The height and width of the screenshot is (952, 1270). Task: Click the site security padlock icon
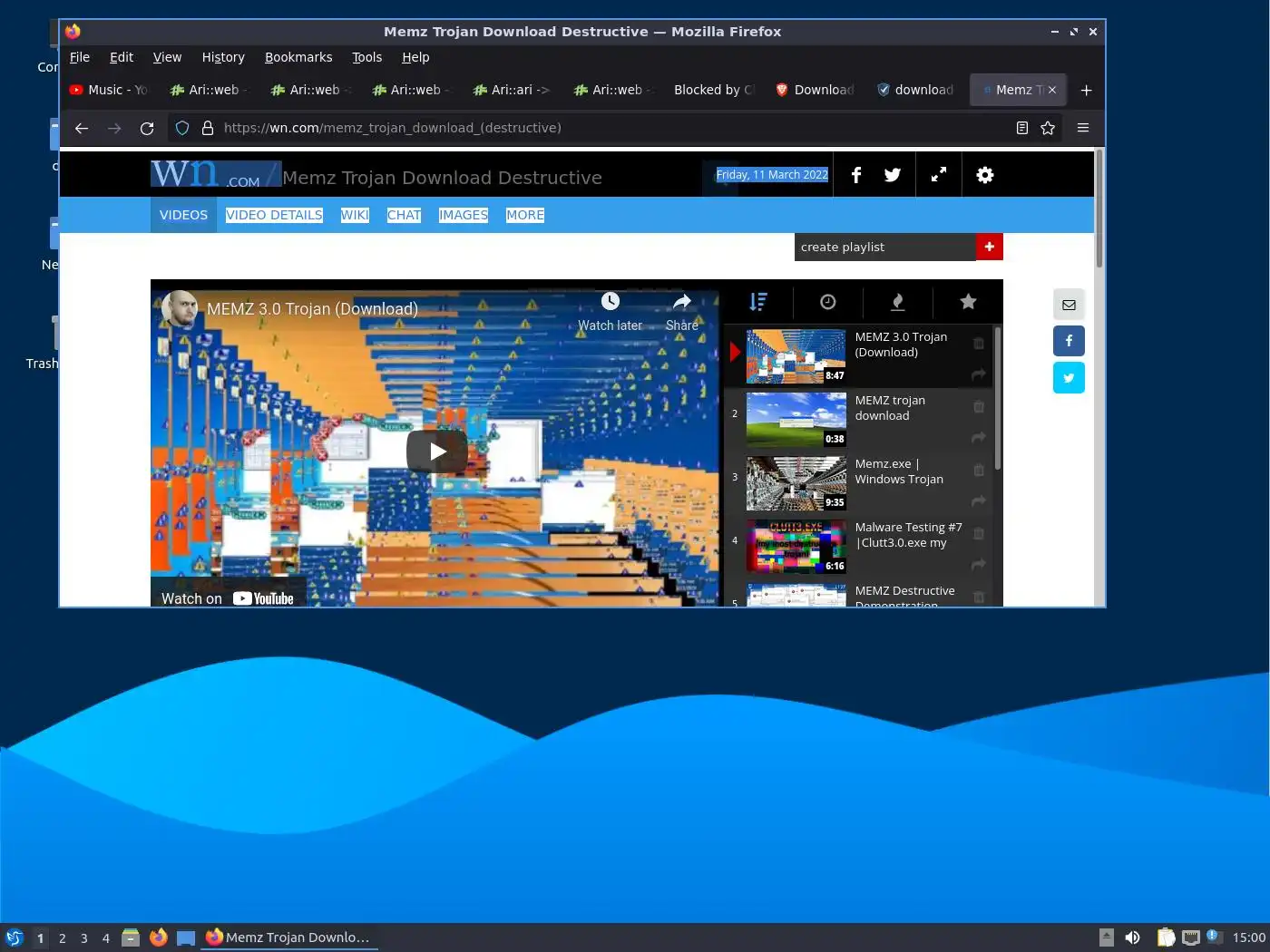click(x=207, y=128)
